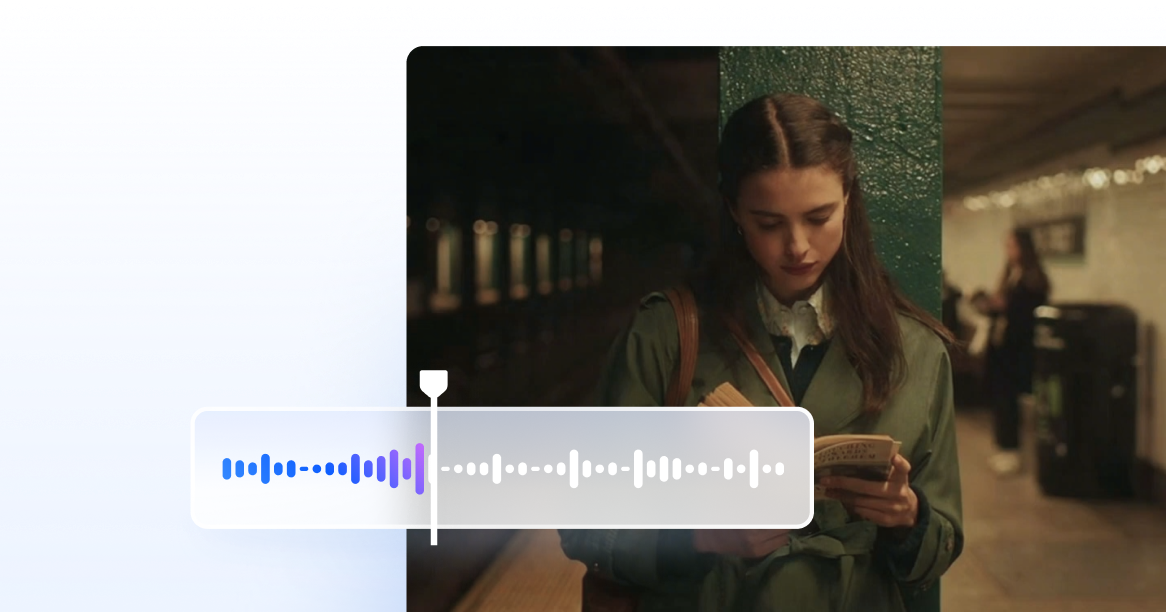Click the tall white bar nearest the playhead
This screenshot has width=1166, height=612.
click(x=497, y=468)
